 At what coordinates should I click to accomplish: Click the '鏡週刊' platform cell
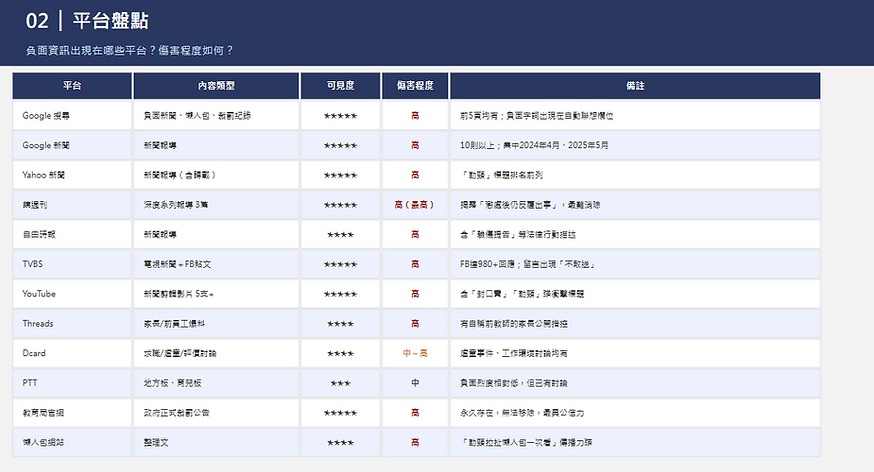point(72,205)
